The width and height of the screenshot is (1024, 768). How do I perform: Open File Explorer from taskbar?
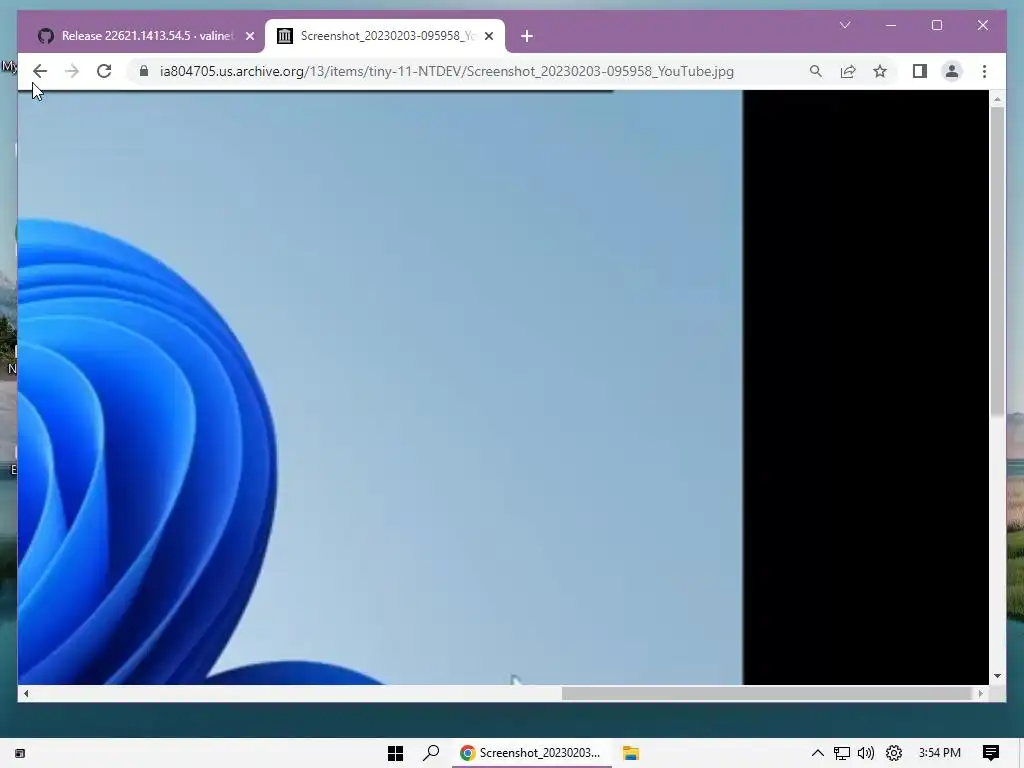click(630, 753)
